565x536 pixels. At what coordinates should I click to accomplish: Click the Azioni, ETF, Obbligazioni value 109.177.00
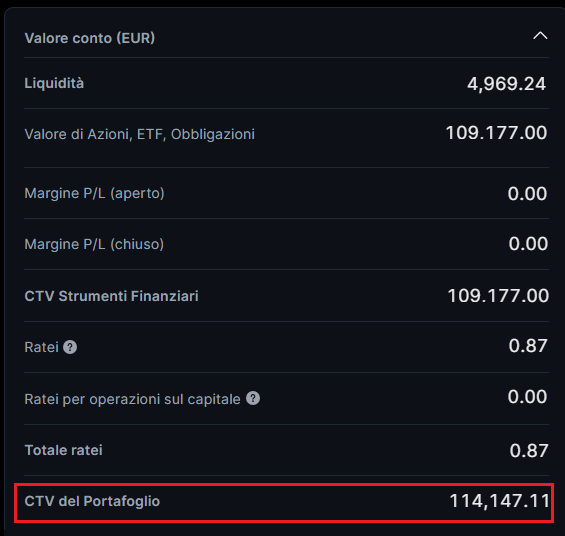[x=497, y=133]
